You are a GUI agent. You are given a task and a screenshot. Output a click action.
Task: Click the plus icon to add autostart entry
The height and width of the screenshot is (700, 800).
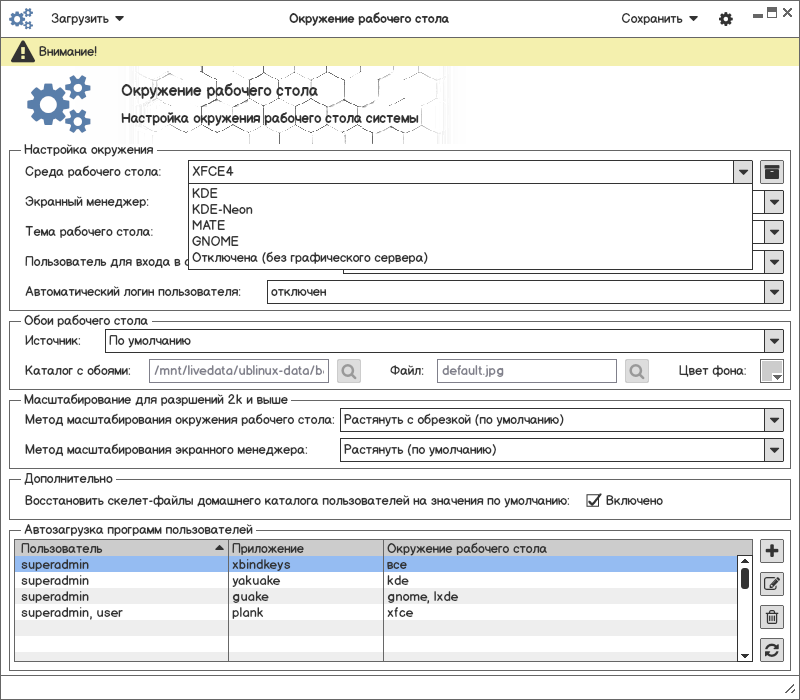pos(771,551)
